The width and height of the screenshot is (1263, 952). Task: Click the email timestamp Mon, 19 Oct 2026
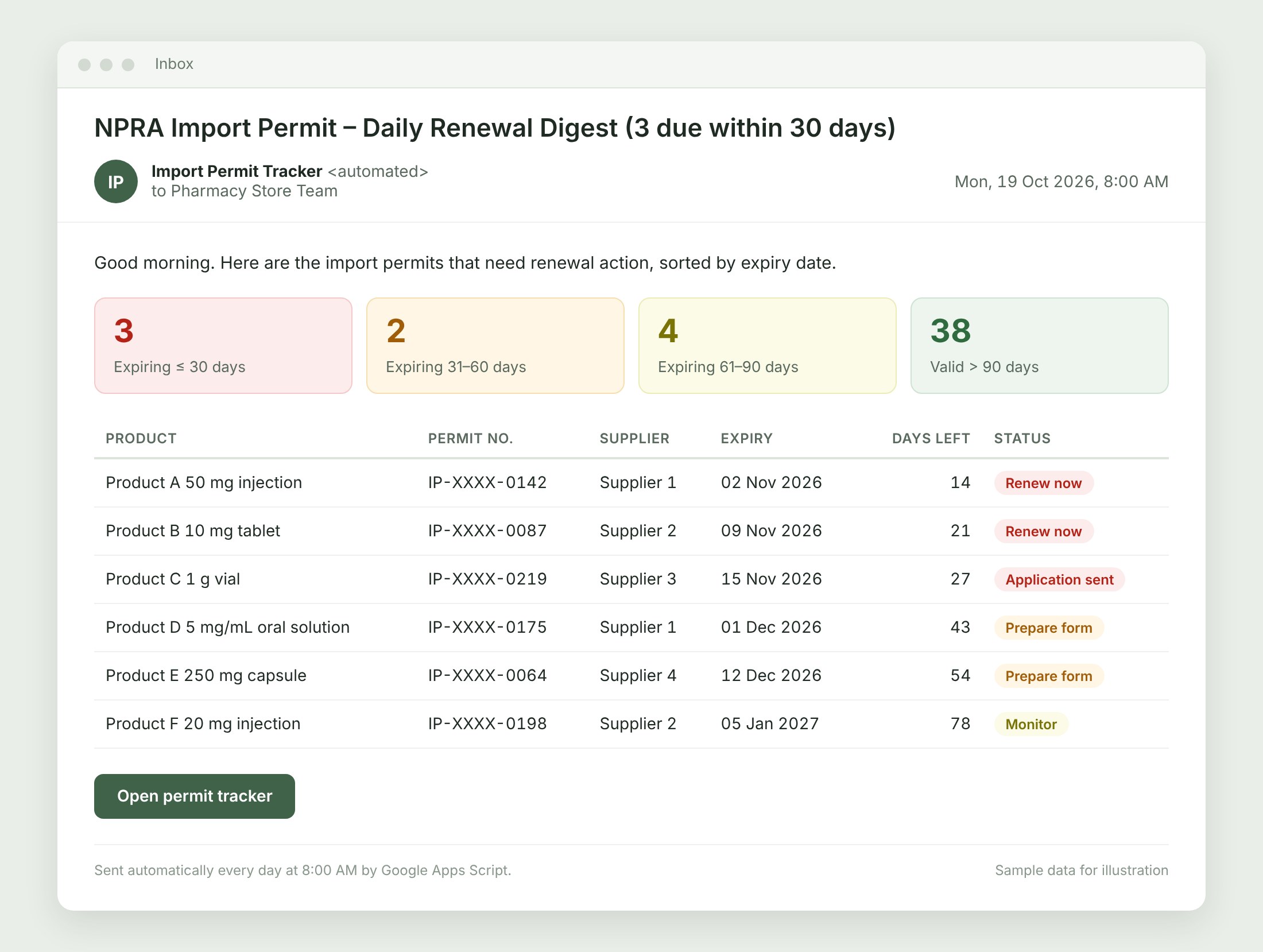click(x=1061, y=181)
